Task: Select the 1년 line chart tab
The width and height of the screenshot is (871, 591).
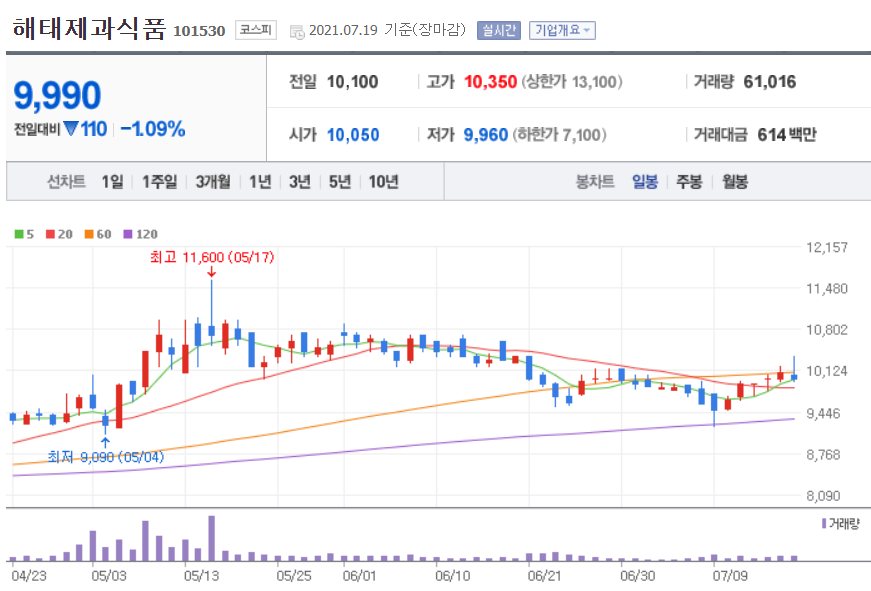Action: tap(260, 182)
